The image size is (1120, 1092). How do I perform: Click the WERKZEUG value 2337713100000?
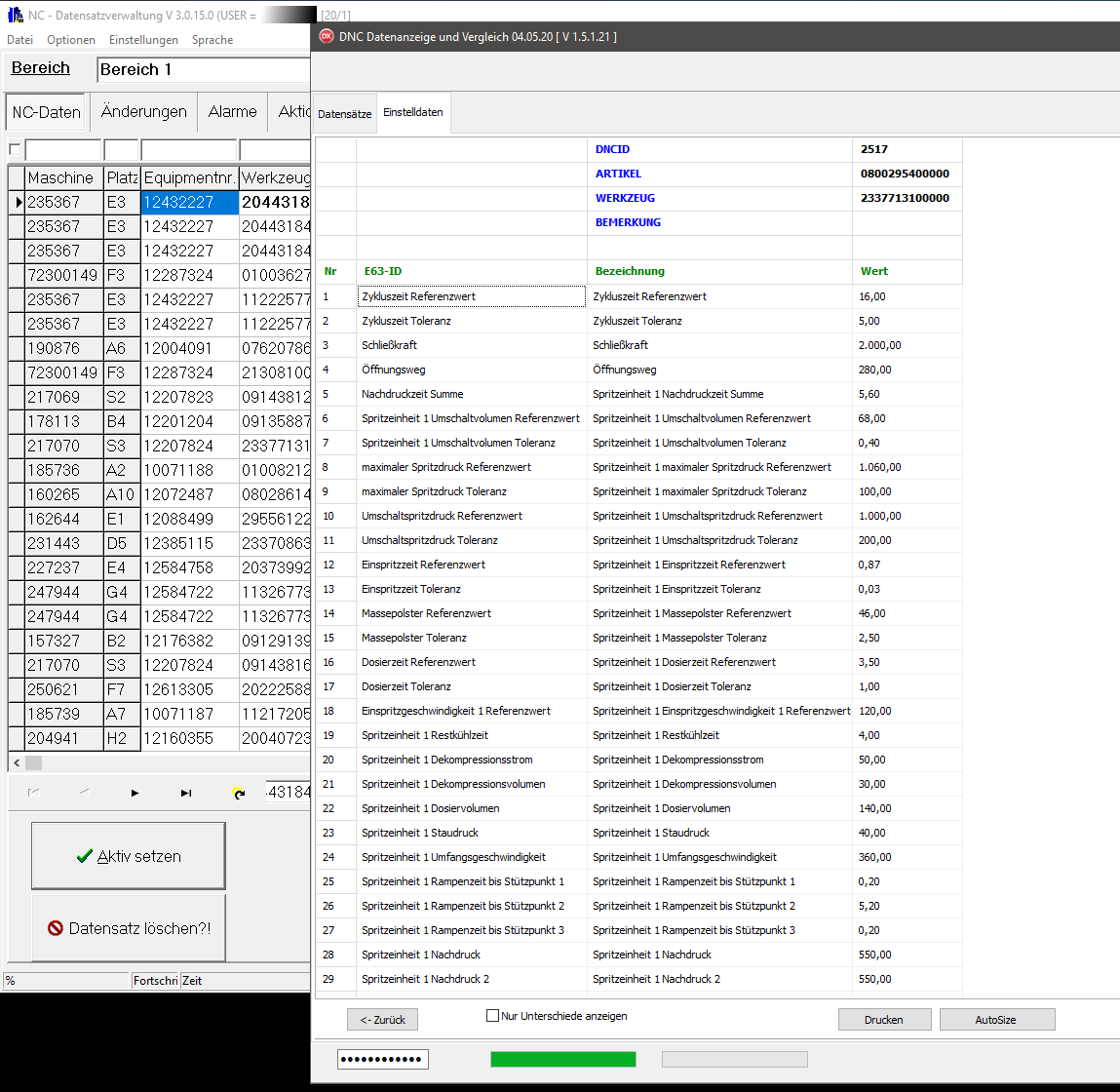point(908,198)
